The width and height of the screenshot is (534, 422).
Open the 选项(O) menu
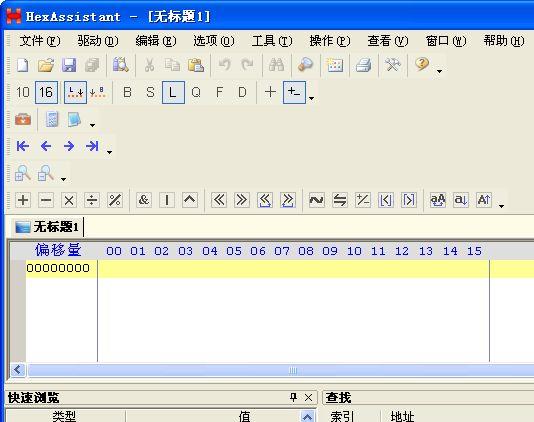tap(214, 41)
